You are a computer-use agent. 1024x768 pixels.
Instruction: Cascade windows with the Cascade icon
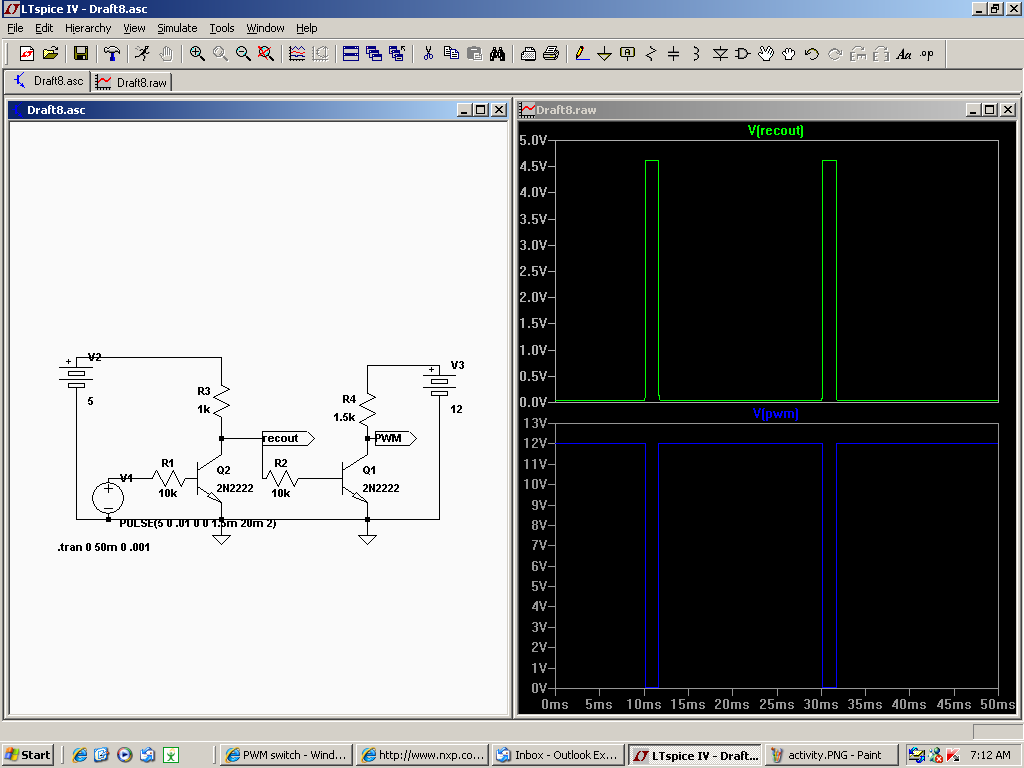(374, 54)
